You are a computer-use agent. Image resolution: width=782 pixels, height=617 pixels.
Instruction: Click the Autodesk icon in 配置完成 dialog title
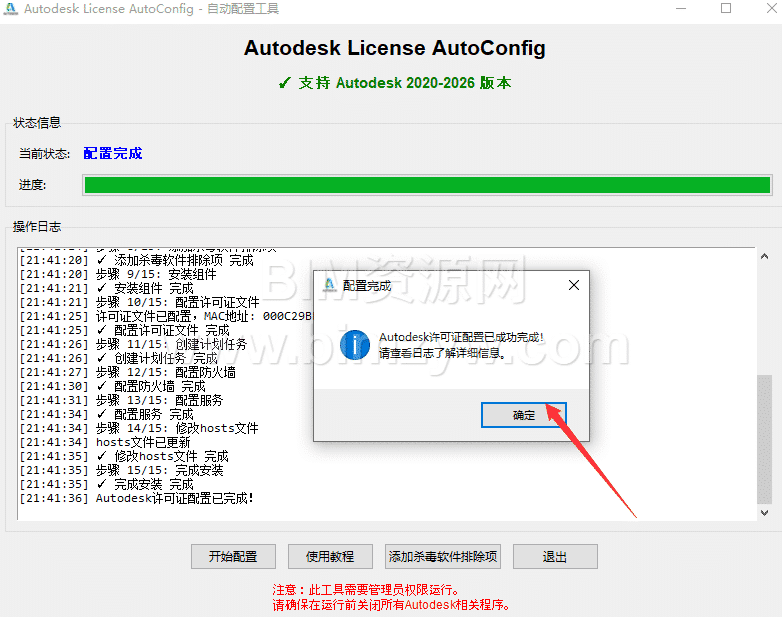pos(329,285)
